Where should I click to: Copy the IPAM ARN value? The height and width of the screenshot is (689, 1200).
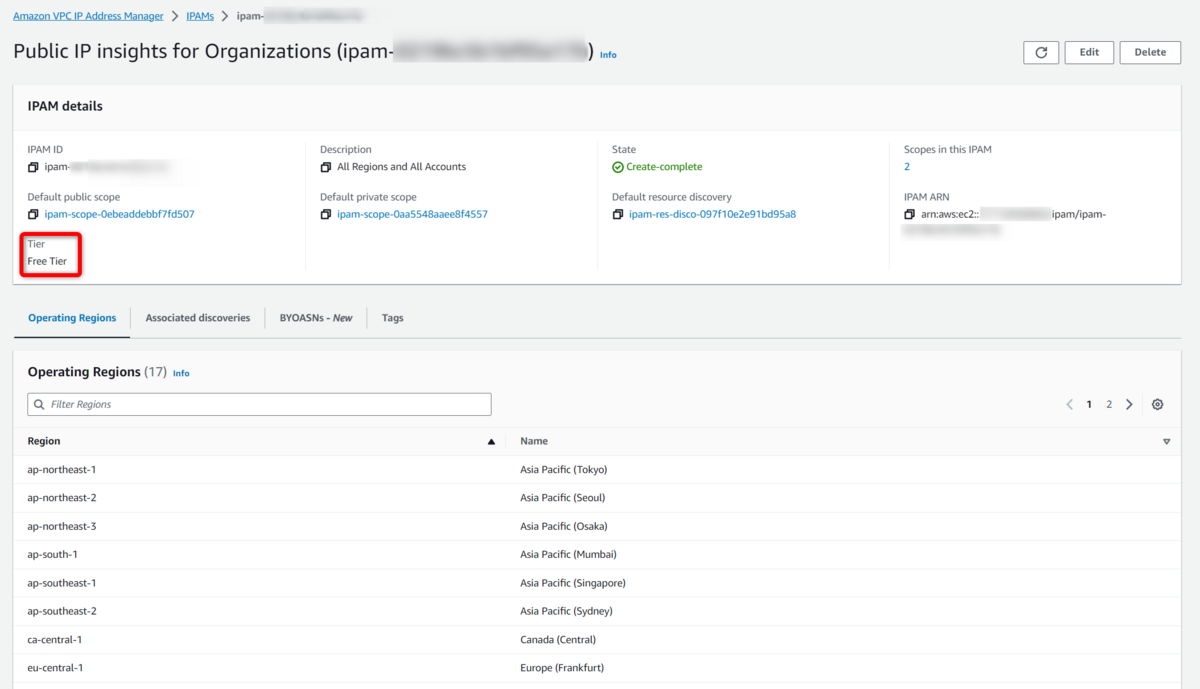[x=909, y=214]
